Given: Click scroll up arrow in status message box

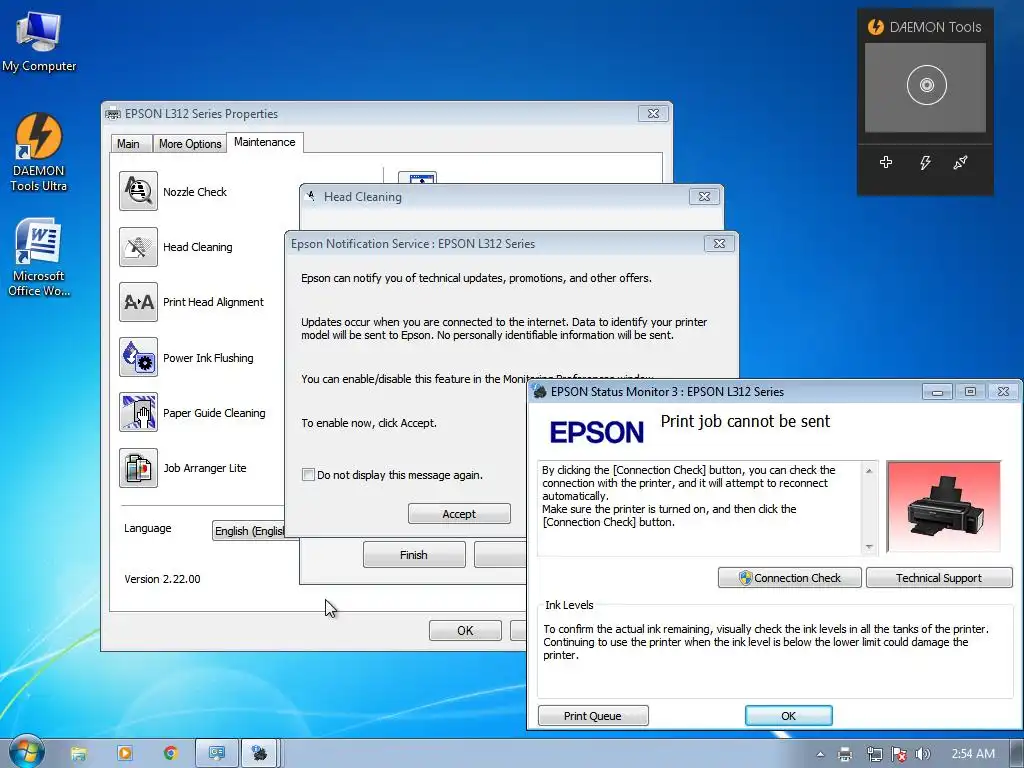Looking at the screenshot, I should 869,471.
